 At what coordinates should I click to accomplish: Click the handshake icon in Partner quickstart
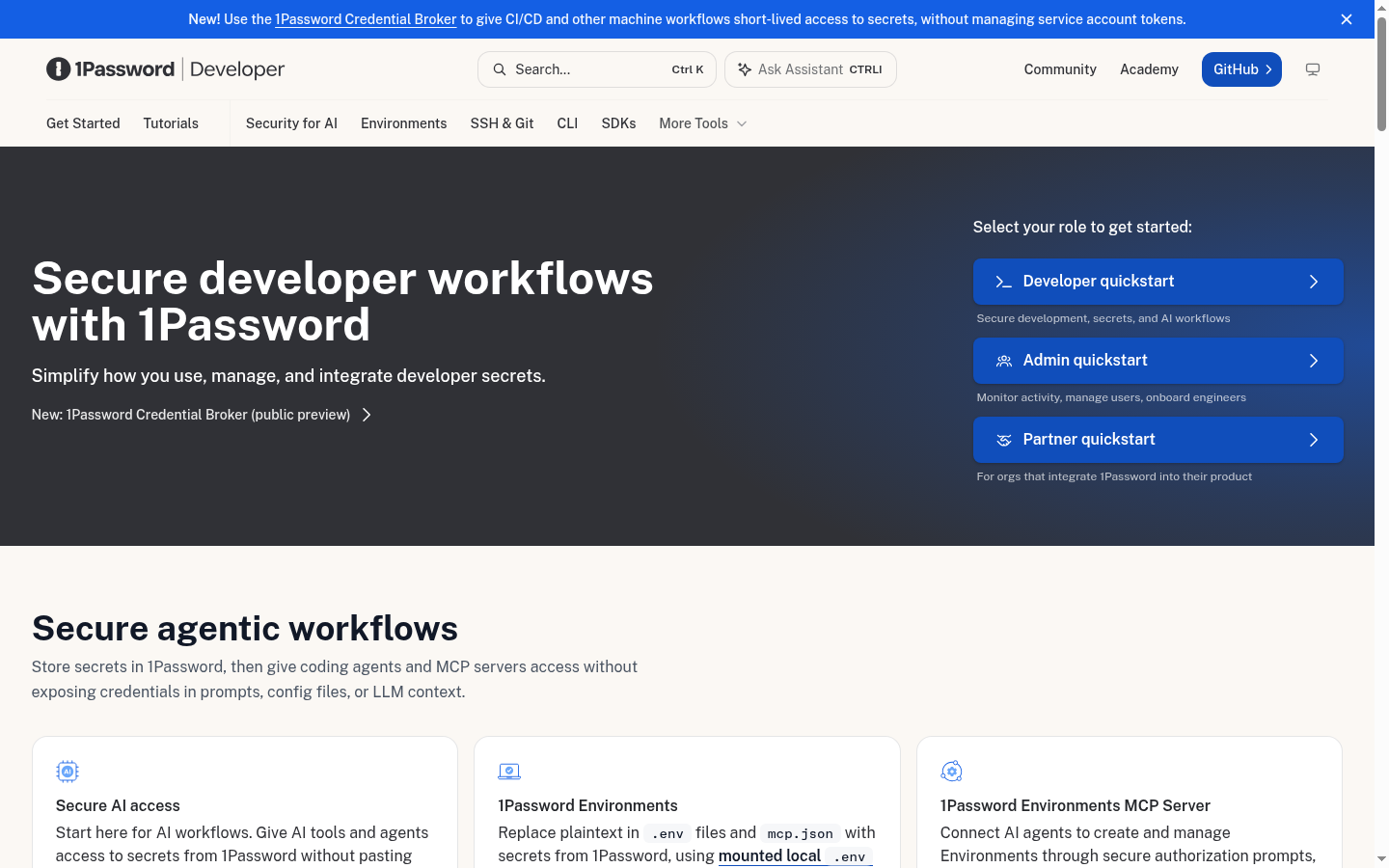(1003, 440)
